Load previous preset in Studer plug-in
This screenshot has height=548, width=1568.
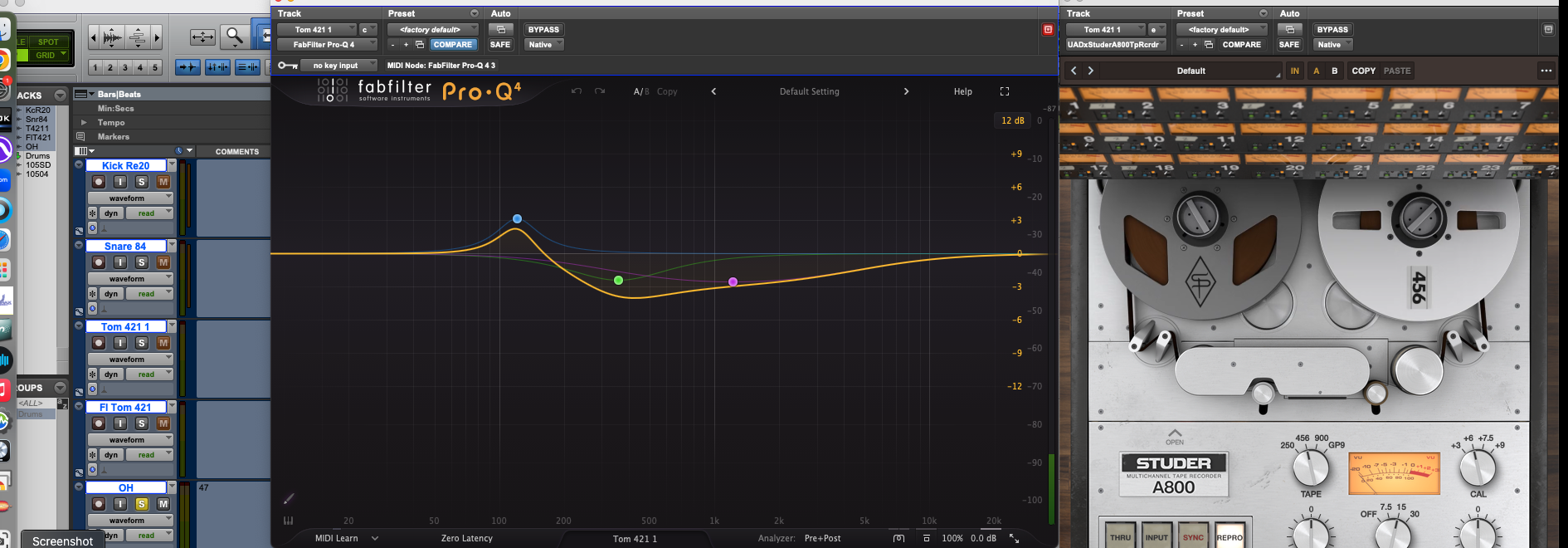pos(1074,71)
